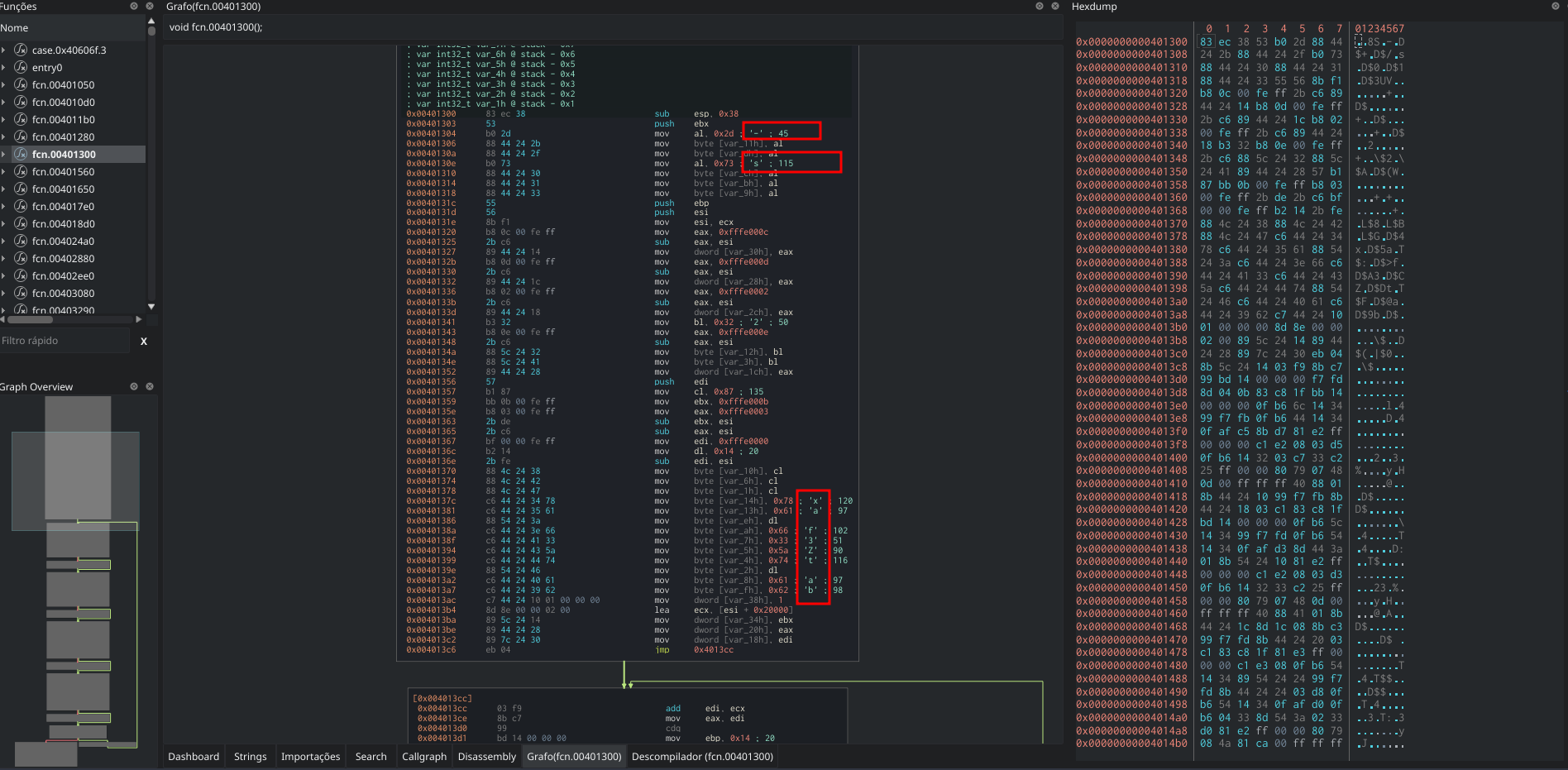Open the Disassembly tab
The width and height of the screenshot is (1568, 770).
pyautogui.click(x=486, y=756)
